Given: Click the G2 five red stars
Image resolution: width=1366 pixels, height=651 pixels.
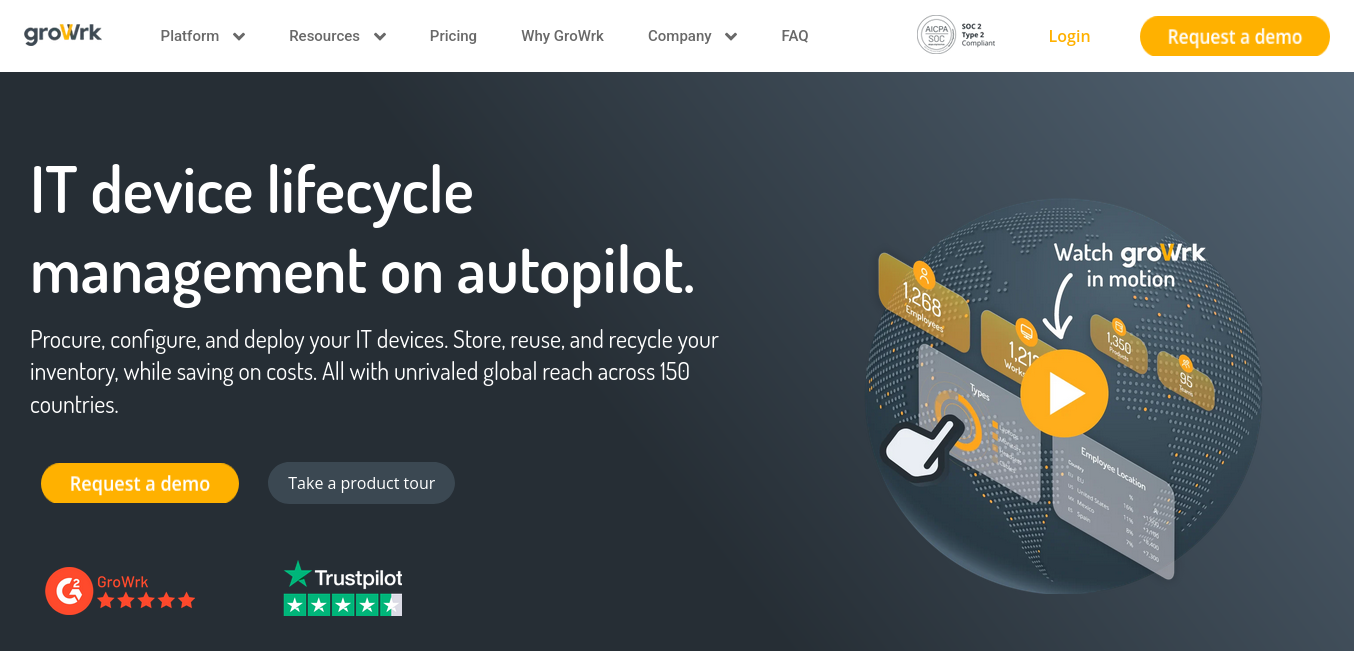Looking at the screenshot, I should [x=146, y=600].
